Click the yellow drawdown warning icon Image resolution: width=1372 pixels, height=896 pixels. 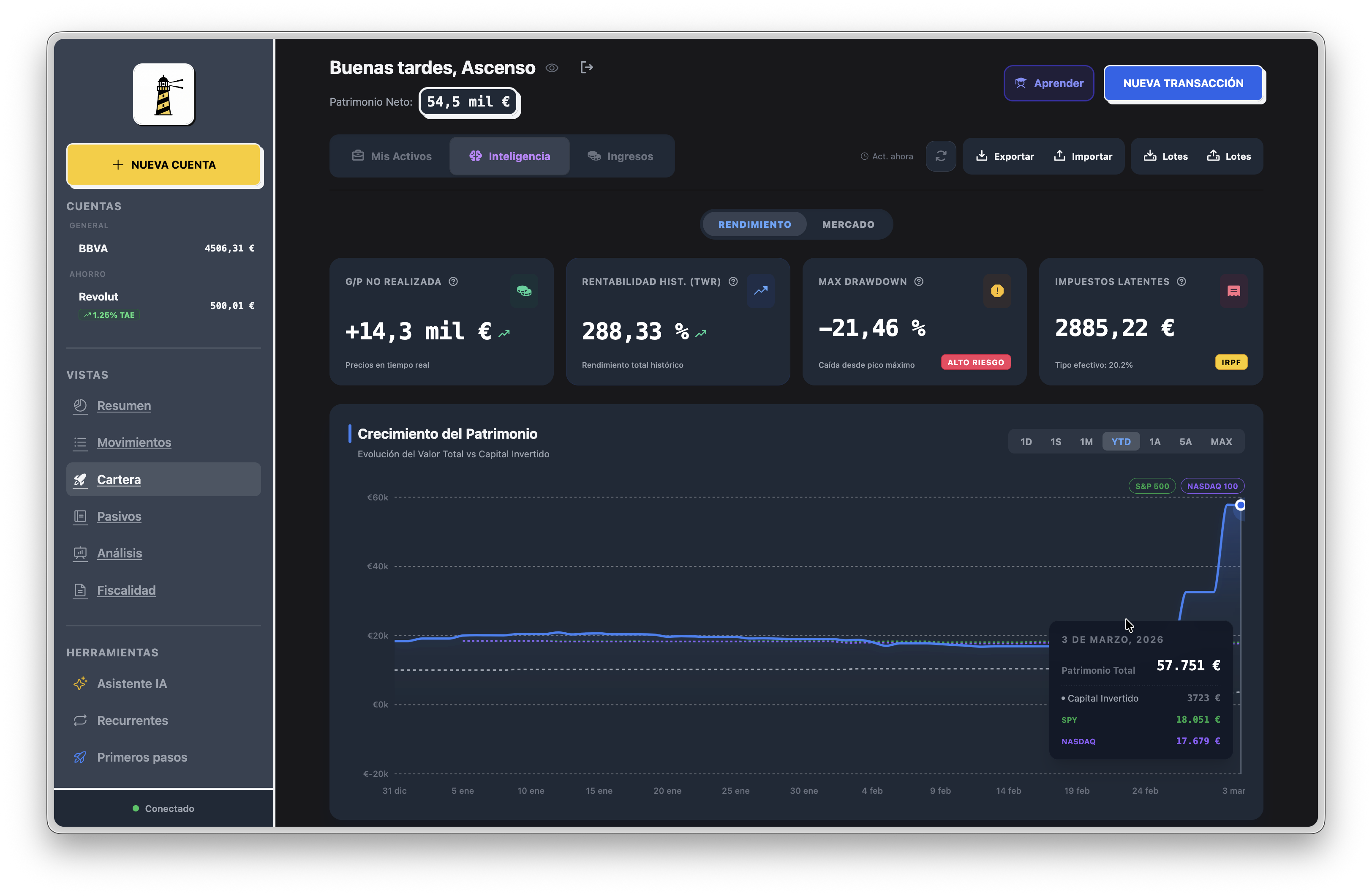(997, 291)
